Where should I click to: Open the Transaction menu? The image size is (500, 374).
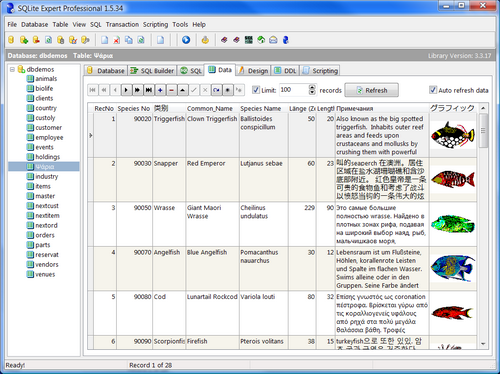tap(122, 24)
